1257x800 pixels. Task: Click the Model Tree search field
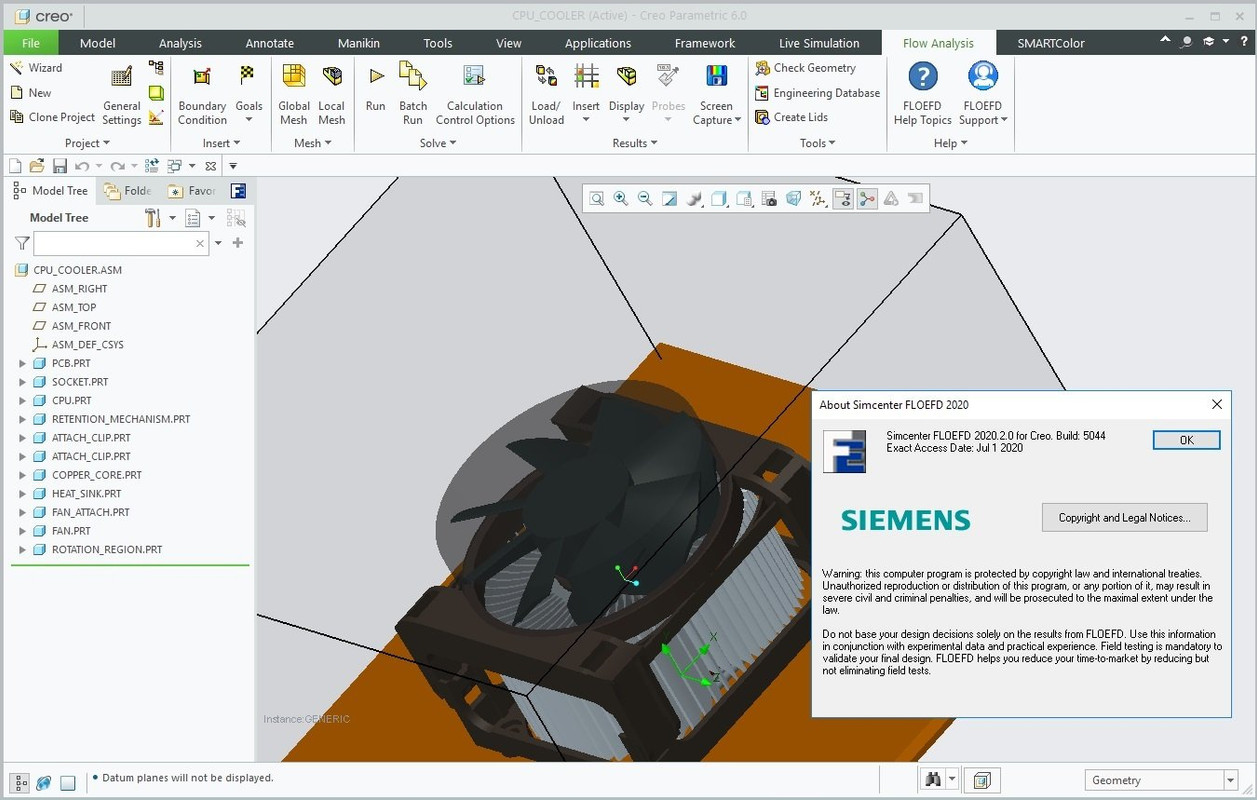(121, 243)
